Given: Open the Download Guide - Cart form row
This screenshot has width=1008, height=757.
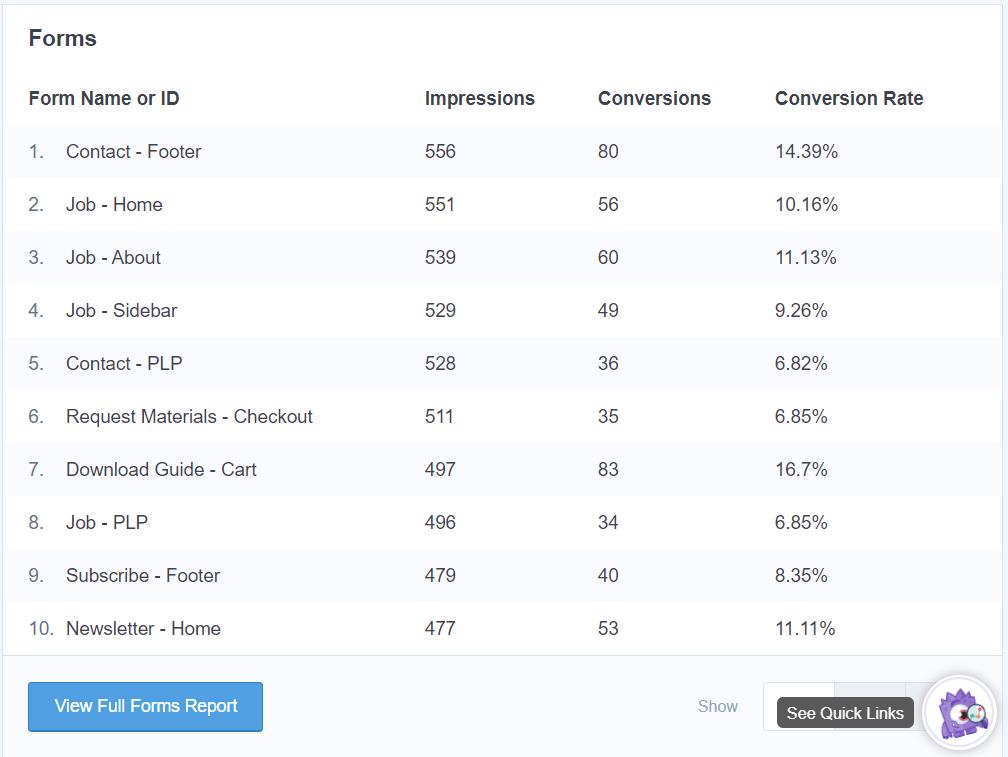Looking at the screenshot, I should point(161,469).
